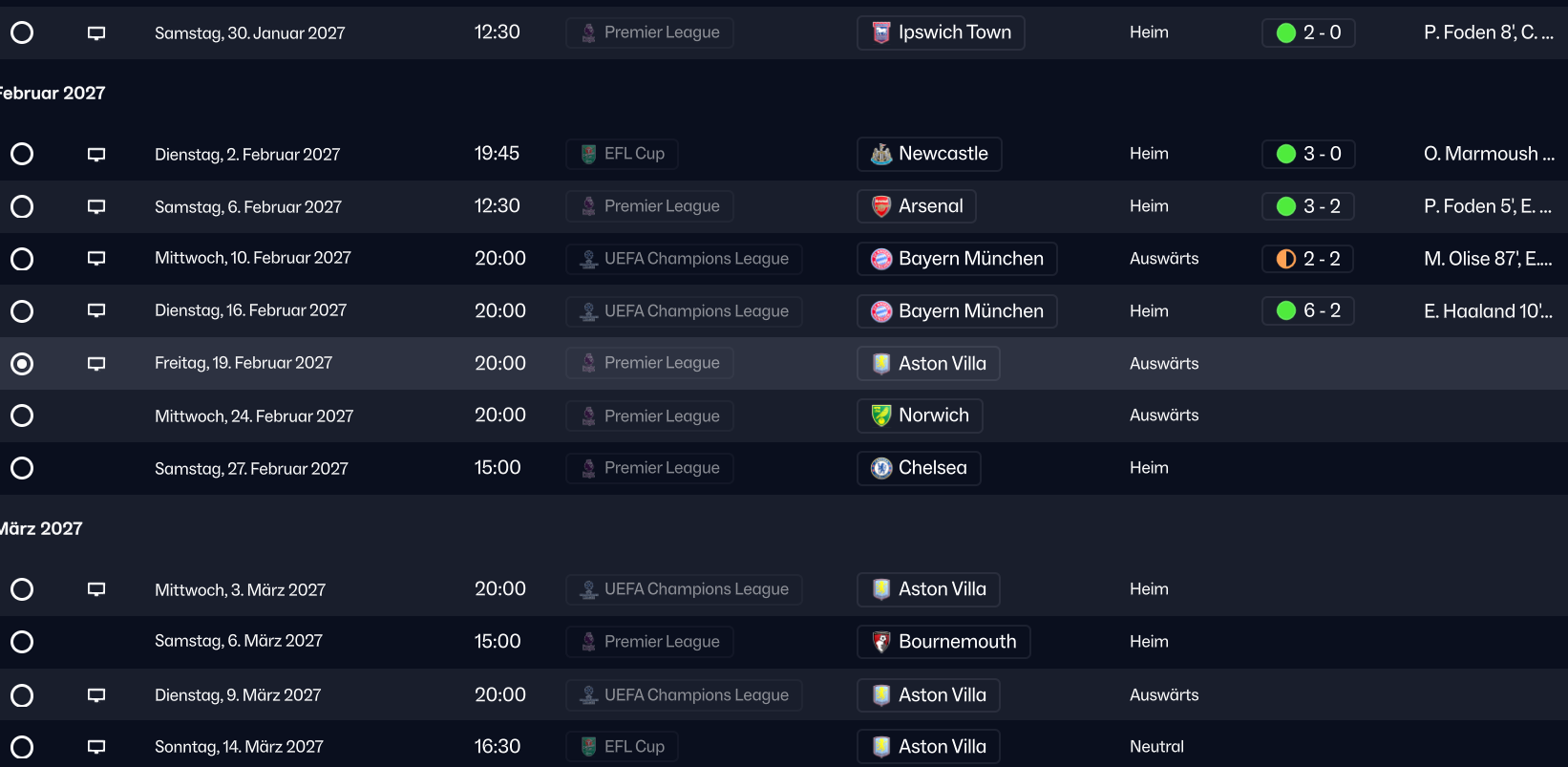1568x767 pixels.
Task: Click the Chelsea club crest icon
Action: pos(881,468)
